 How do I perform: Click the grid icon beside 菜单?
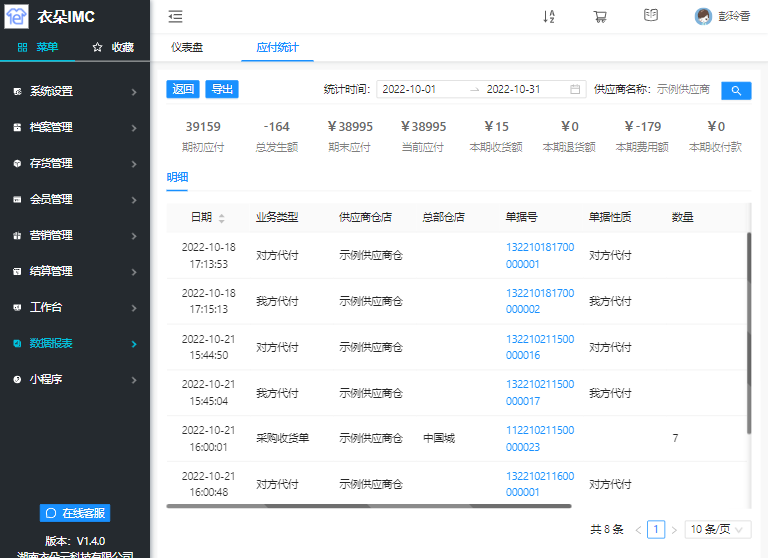pos(22,47)
